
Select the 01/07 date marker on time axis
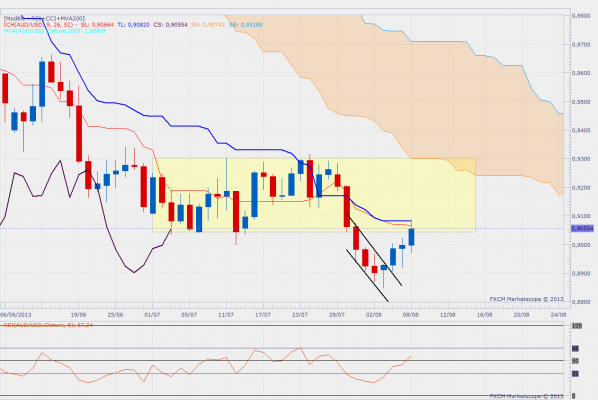152,315
